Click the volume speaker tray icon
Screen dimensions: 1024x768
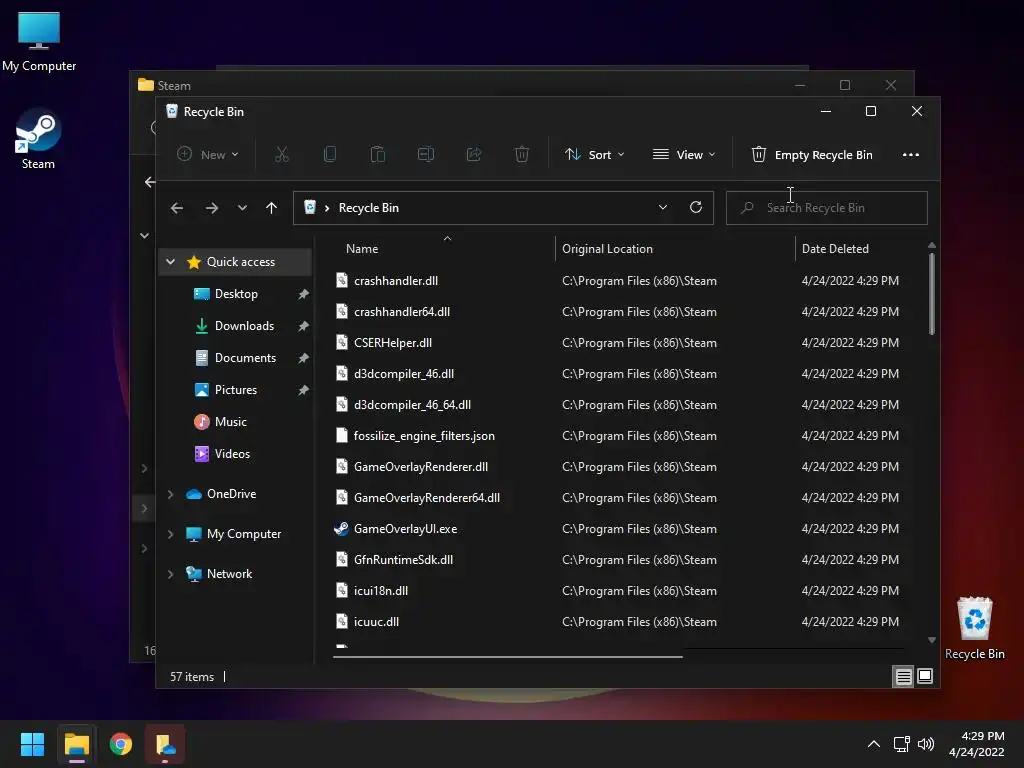(926, 744)
